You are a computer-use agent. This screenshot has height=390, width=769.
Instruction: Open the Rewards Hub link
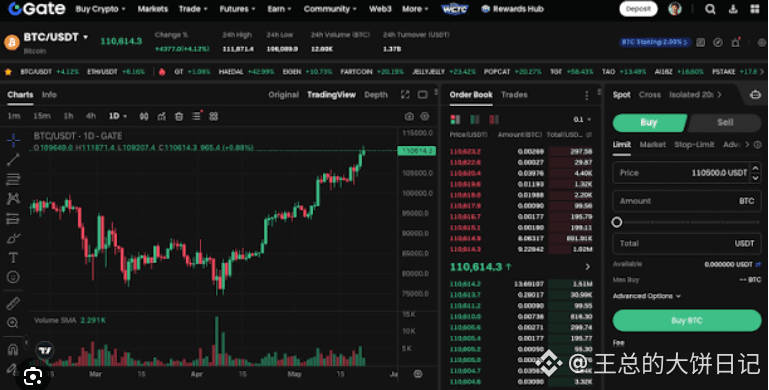[x=513, y=9]
